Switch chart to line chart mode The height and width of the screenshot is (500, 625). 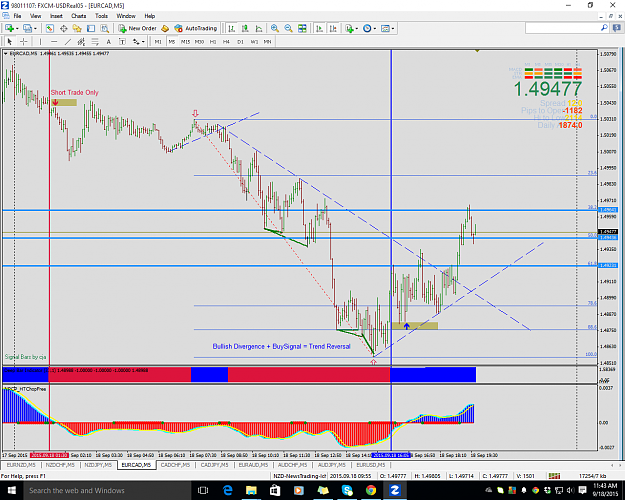pos(259,28)
